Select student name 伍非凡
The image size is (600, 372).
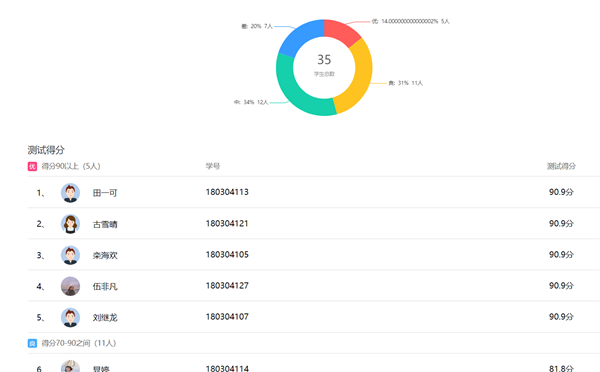click(105, 286)
